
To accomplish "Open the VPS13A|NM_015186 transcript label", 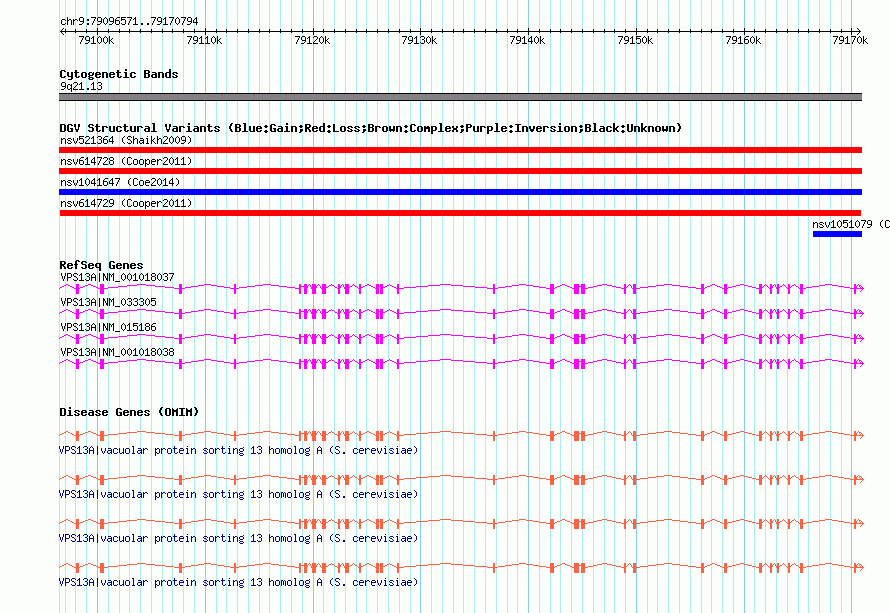I will (x=108, y=327).
